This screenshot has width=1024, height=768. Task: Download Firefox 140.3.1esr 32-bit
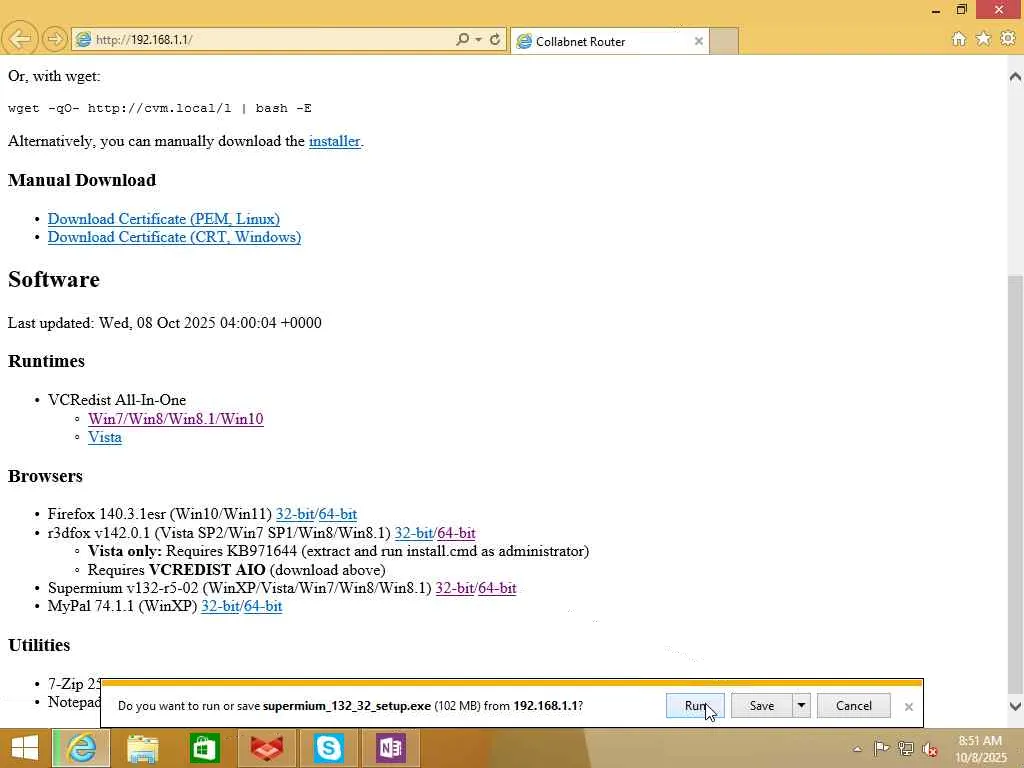pos(295,514)
